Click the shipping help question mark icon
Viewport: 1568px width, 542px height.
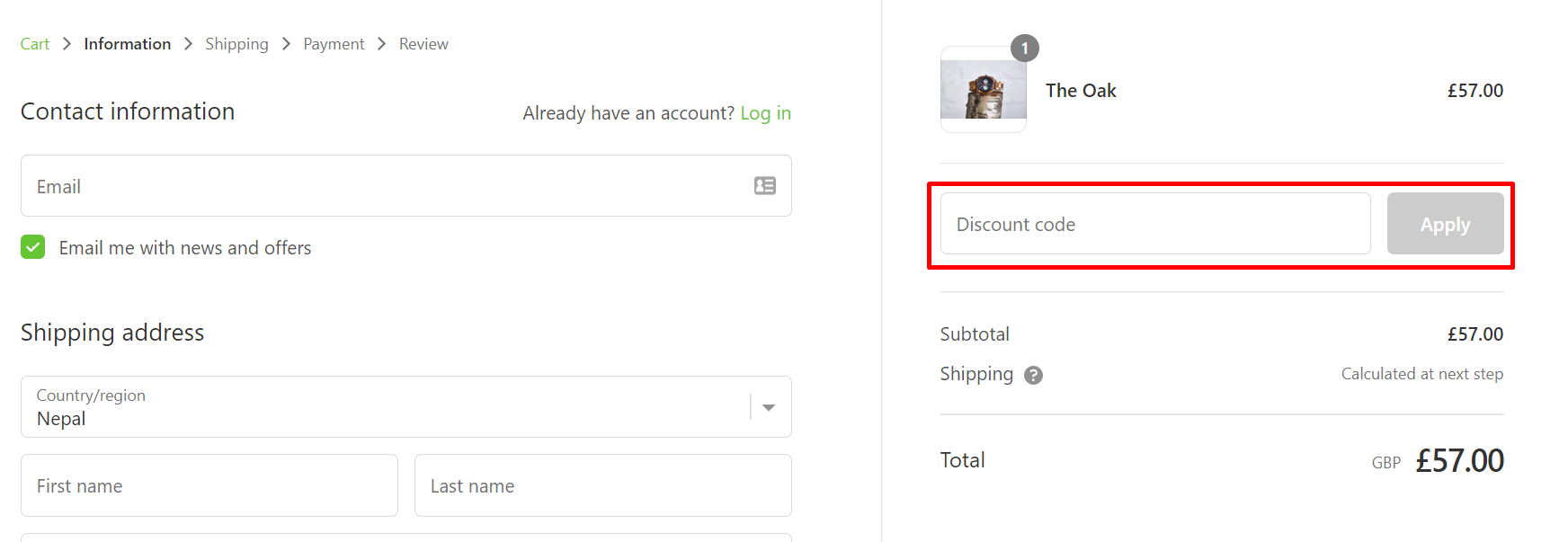1034,376
